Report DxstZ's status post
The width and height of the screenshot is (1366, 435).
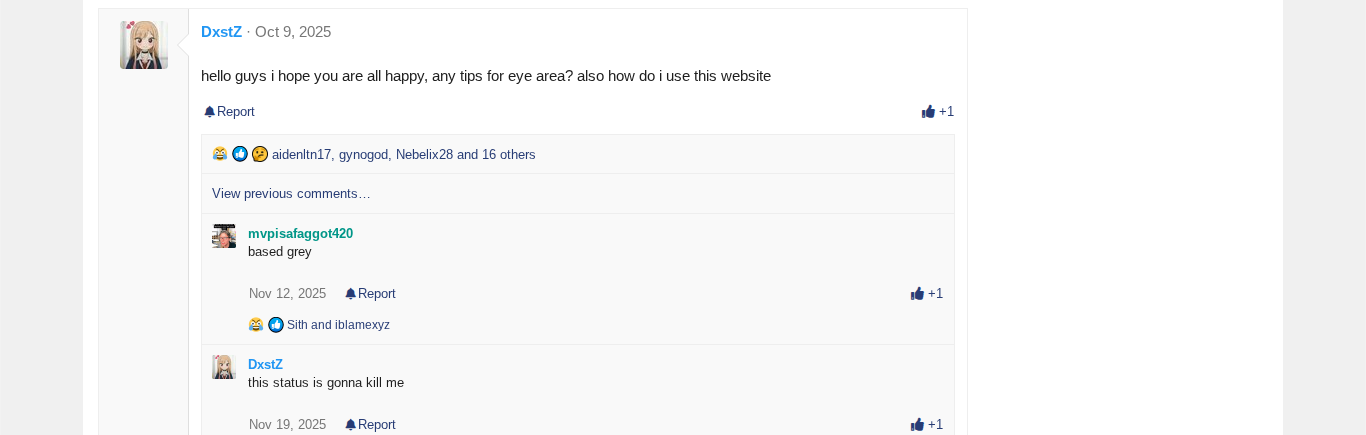tap(230, 112)
